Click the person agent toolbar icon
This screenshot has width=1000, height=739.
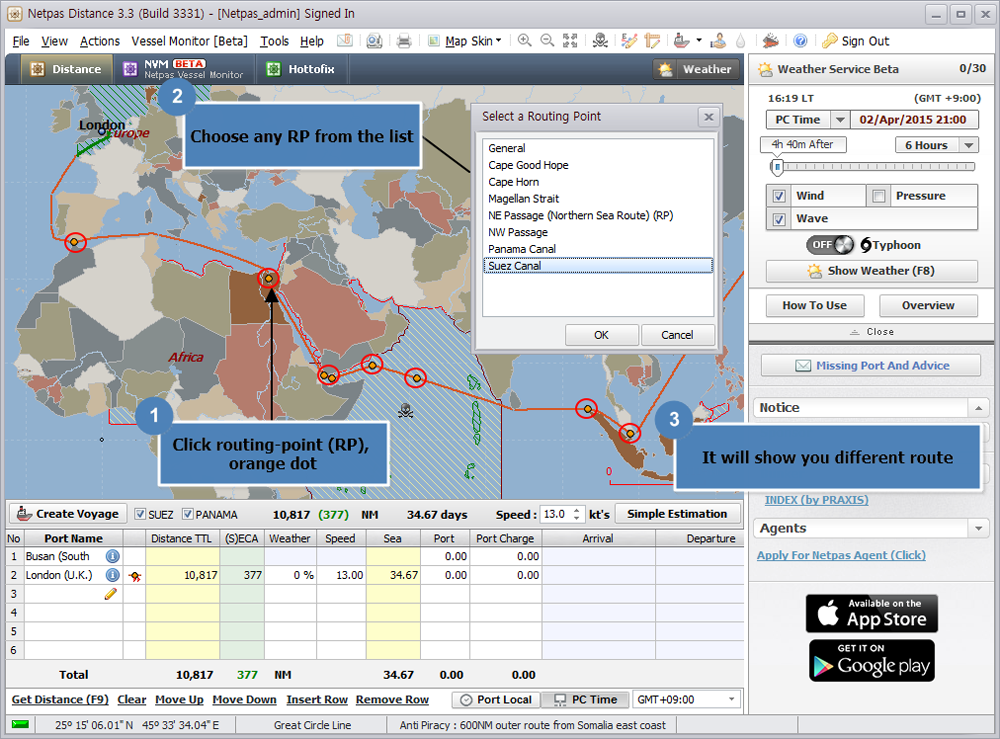[718, 41]
